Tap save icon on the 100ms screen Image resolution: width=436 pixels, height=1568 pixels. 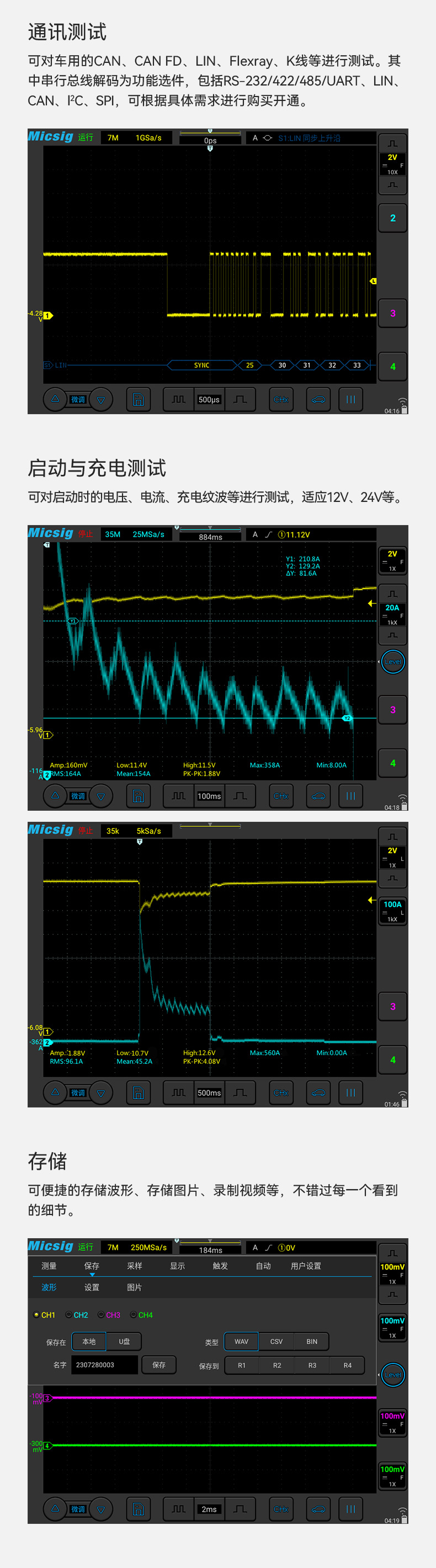pos(138,796)
